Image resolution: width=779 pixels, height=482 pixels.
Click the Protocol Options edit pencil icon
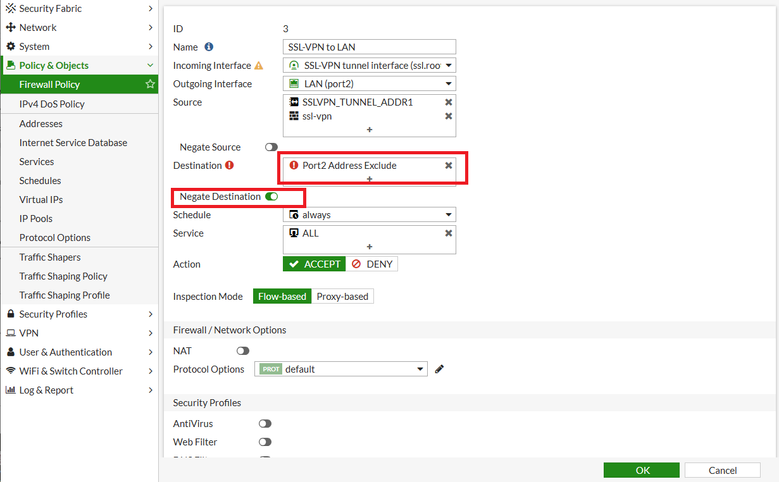pyautogui.click(x=439, y=369)
